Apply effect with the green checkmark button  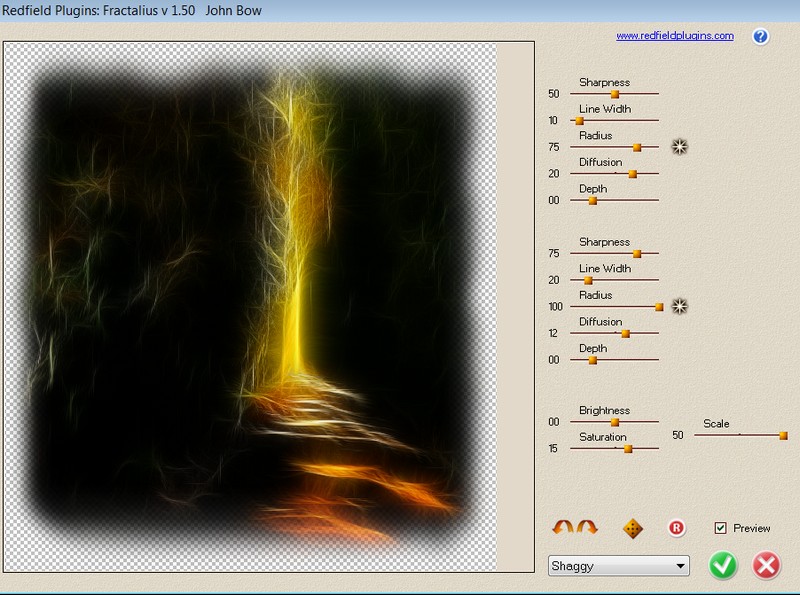click(722, 565)
